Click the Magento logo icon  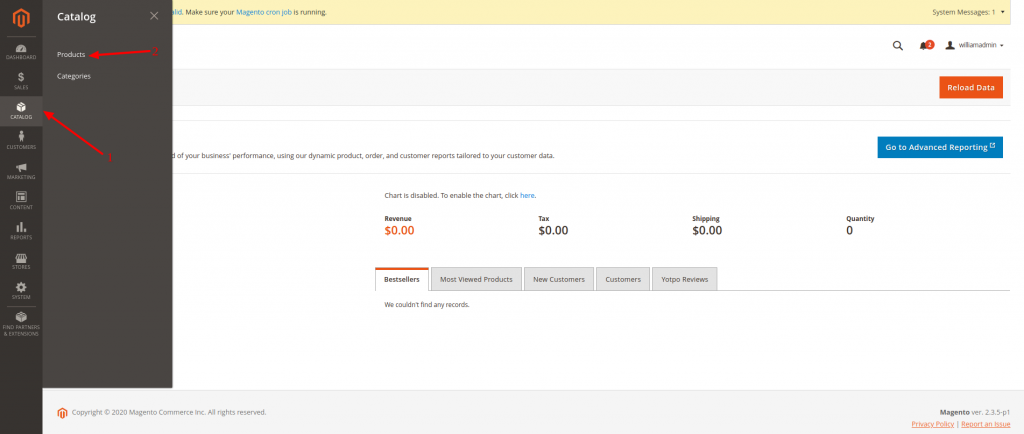click(x=21, y=17)
